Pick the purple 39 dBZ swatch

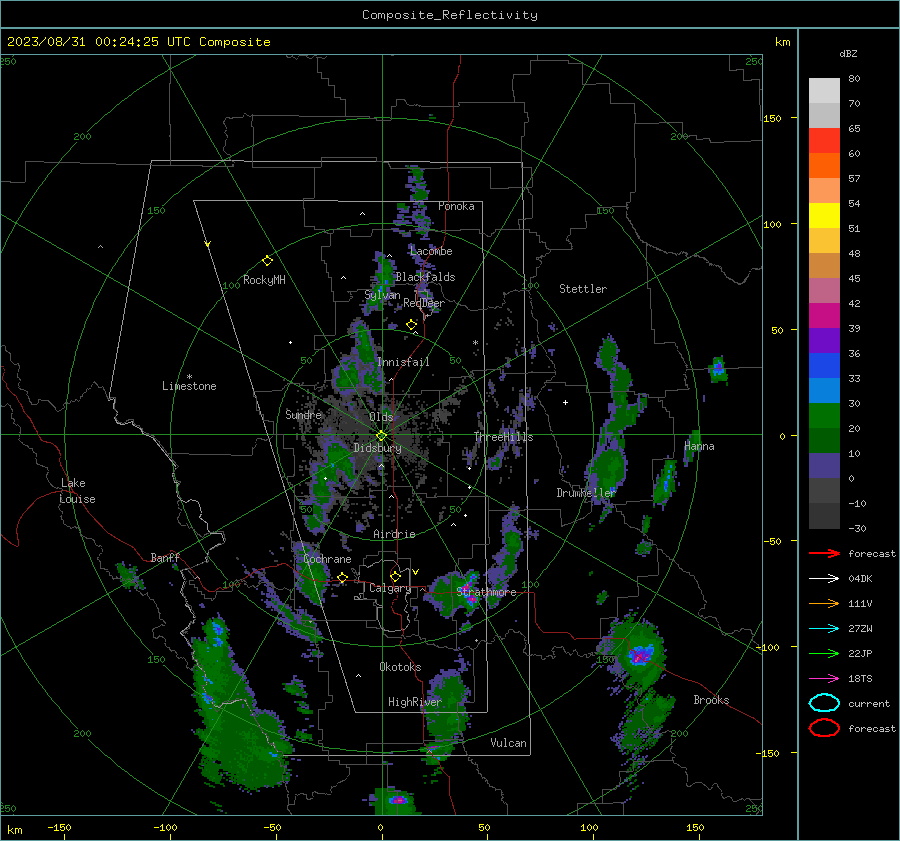click(824, 340)
